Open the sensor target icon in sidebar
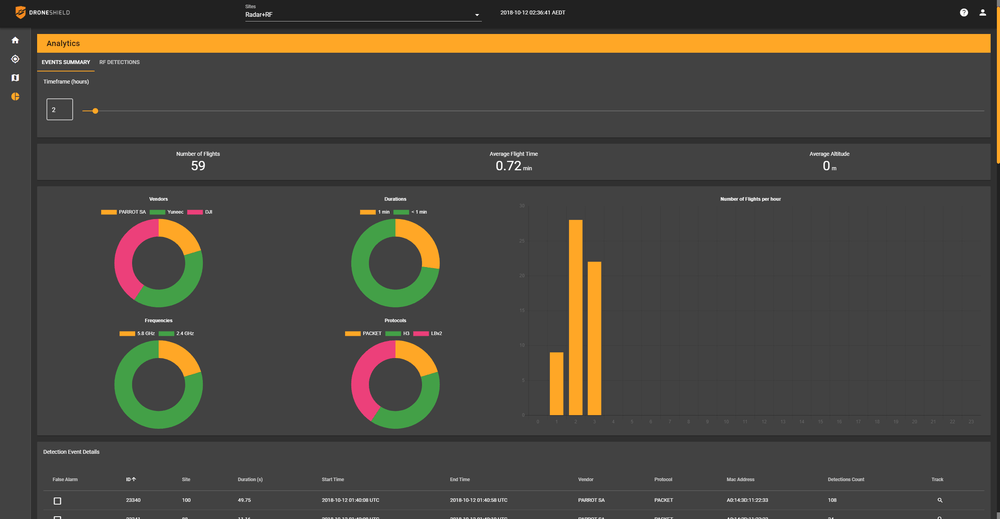The width and height of the screenshot is (1000, 519). (15, 59)
